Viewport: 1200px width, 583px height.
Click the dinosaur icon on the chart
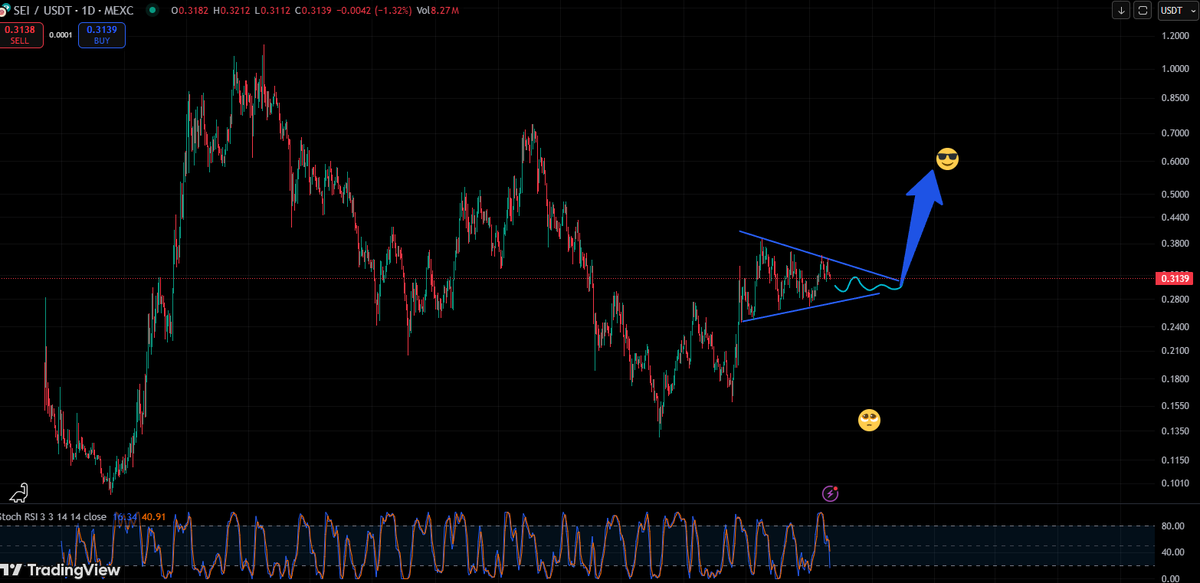(x=20, y=492)
